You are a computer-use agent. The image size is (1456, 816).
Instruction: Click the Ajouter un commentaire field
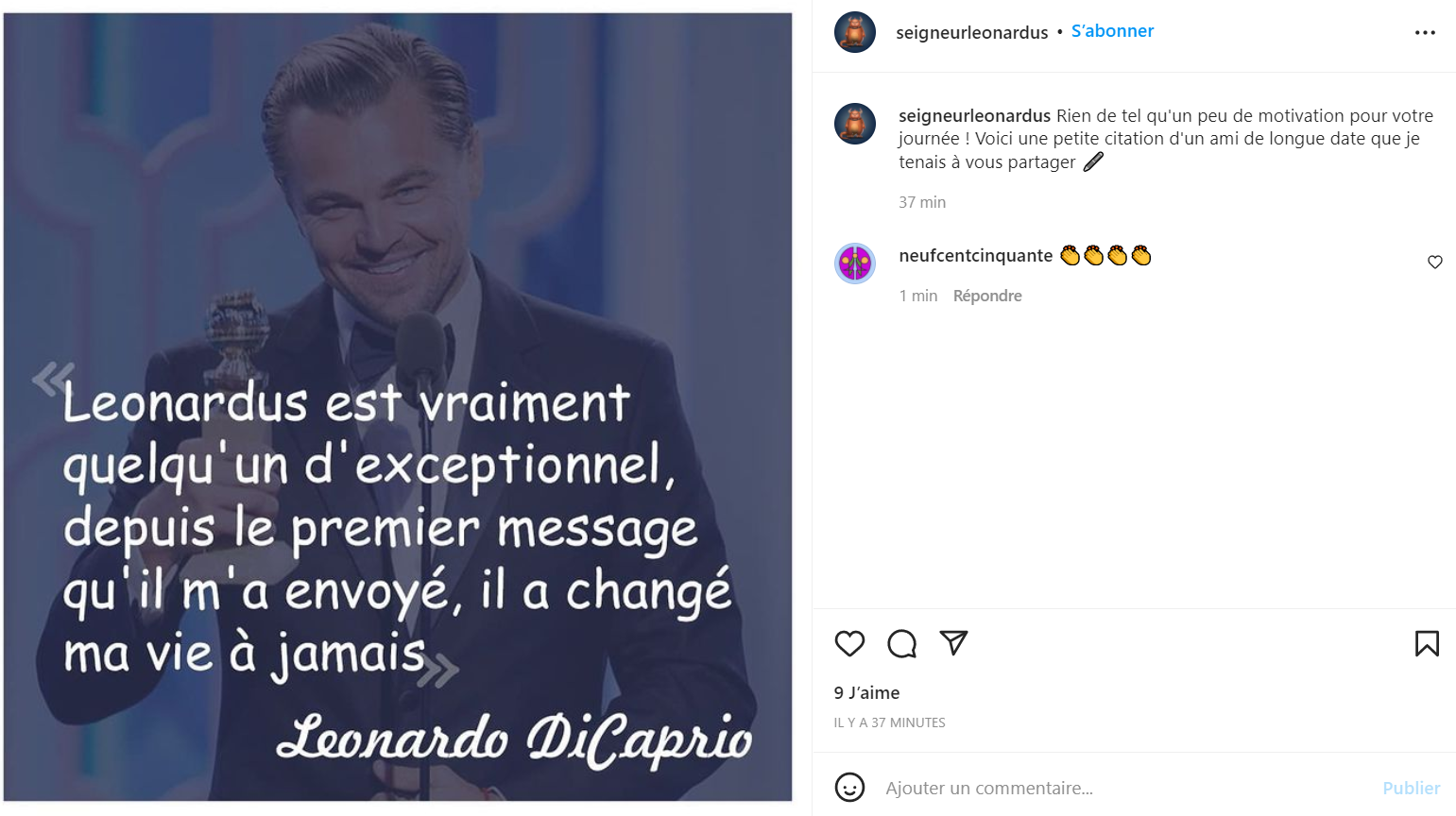(1124, 788)
